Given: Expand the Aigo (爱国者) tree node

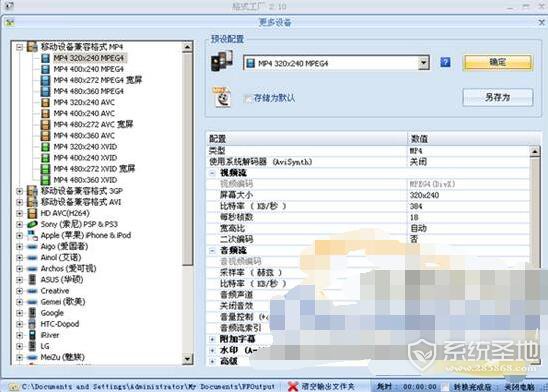Looking at the screenshot, I should 20,247.
